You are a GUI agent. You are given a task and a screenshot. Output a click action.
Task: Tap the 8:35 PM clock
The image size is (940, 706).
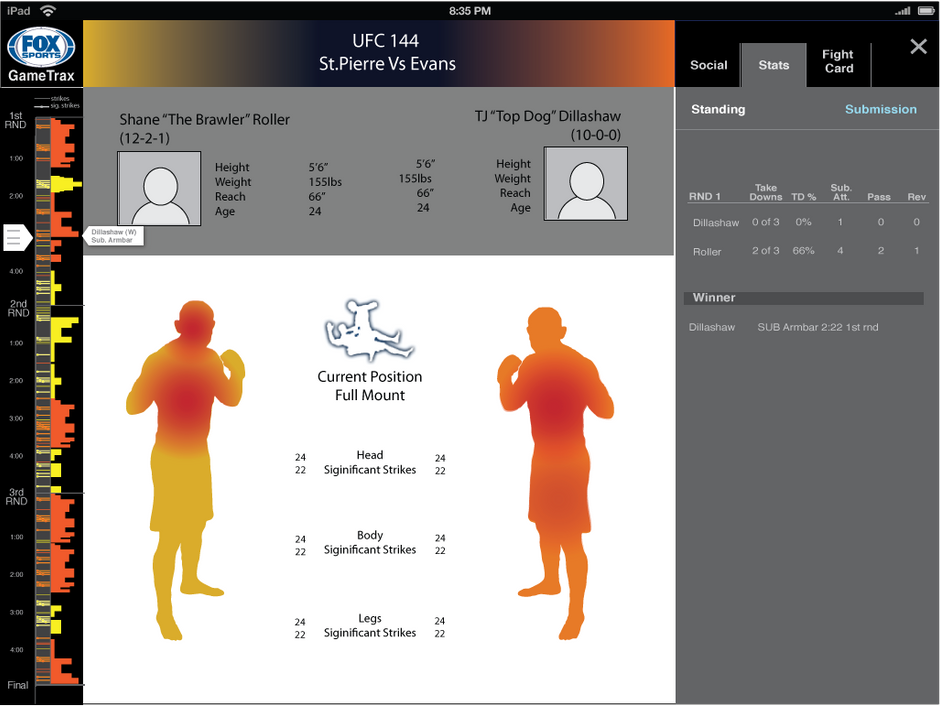click(469, 11)
